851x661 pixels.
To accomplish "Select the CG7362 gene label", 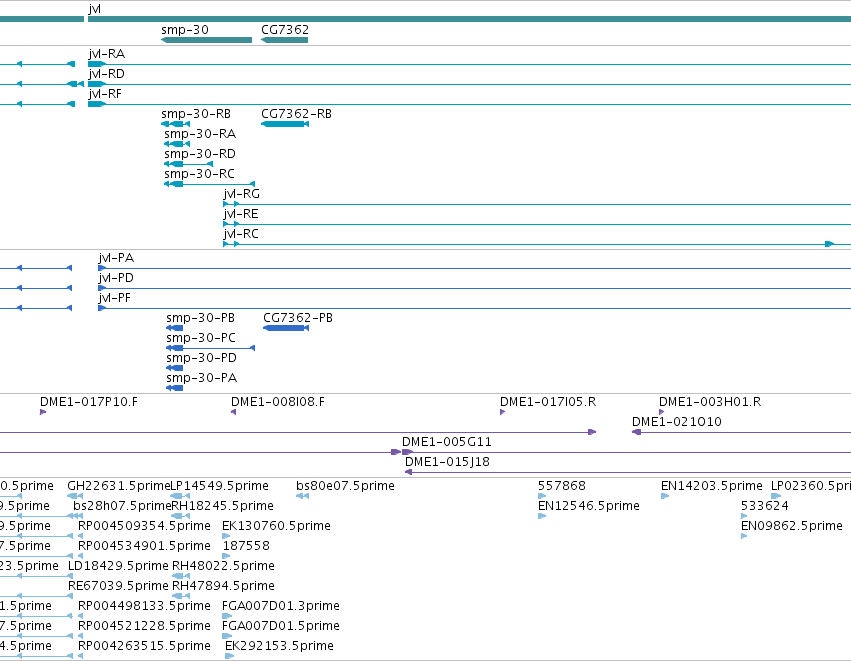I will point(285,30).
